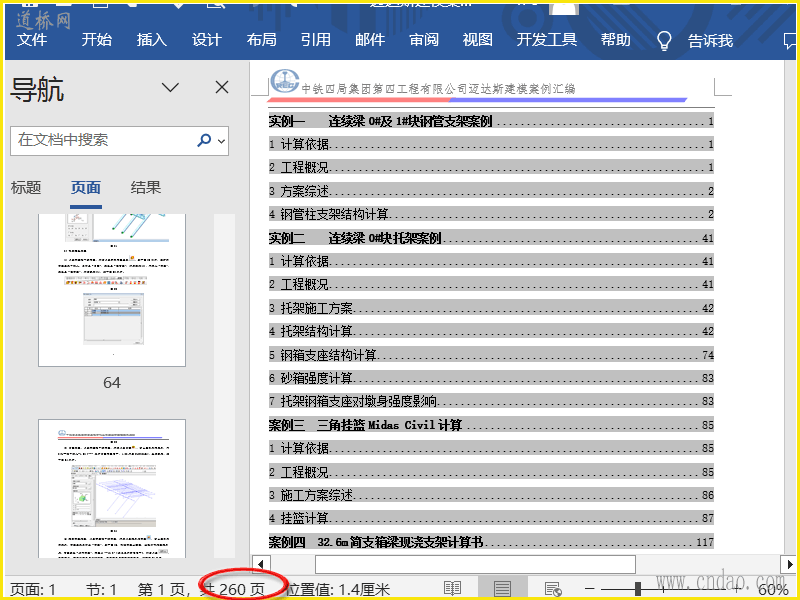
Task: Click the document header company title text
Action: (438, 89)
